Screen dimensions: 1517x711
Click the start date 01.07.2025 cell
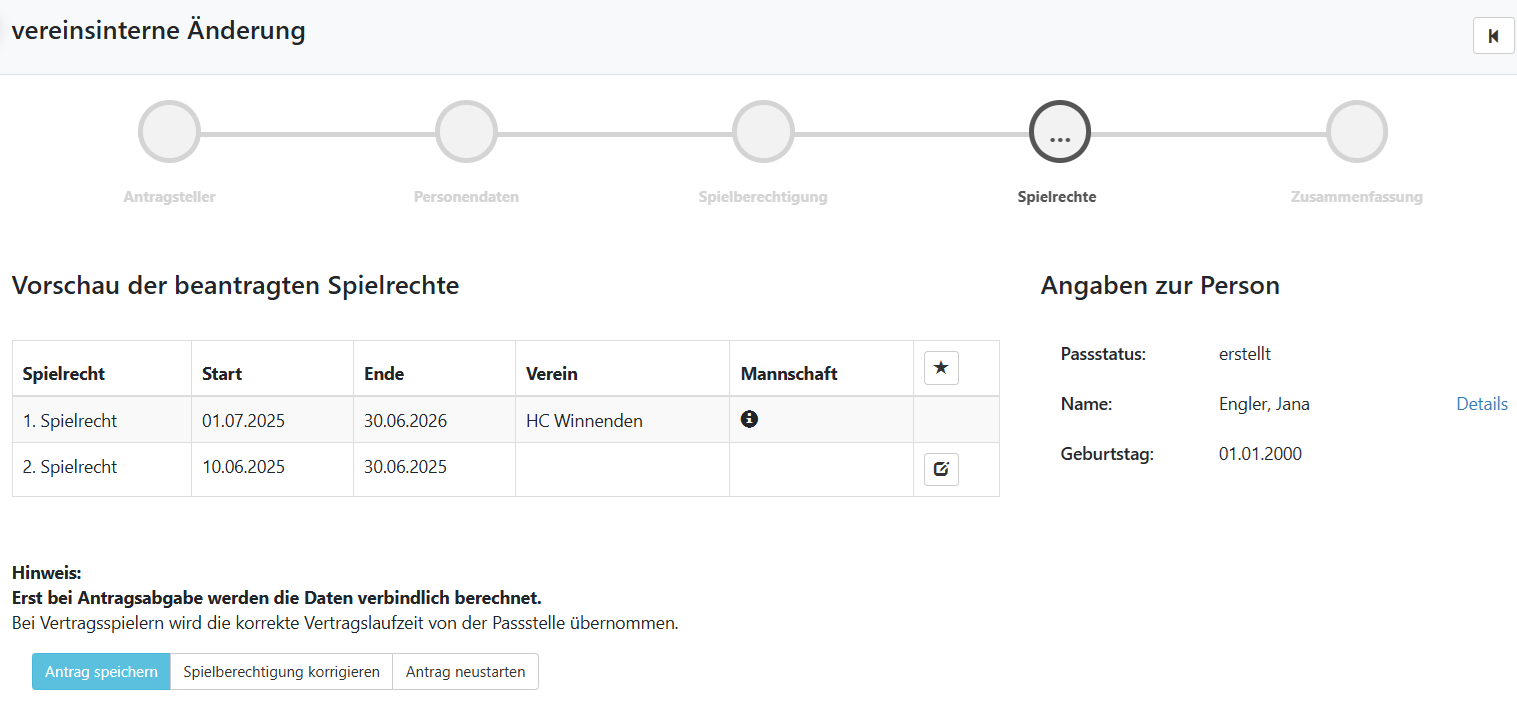pyautogui.click(x=243, y=421)
